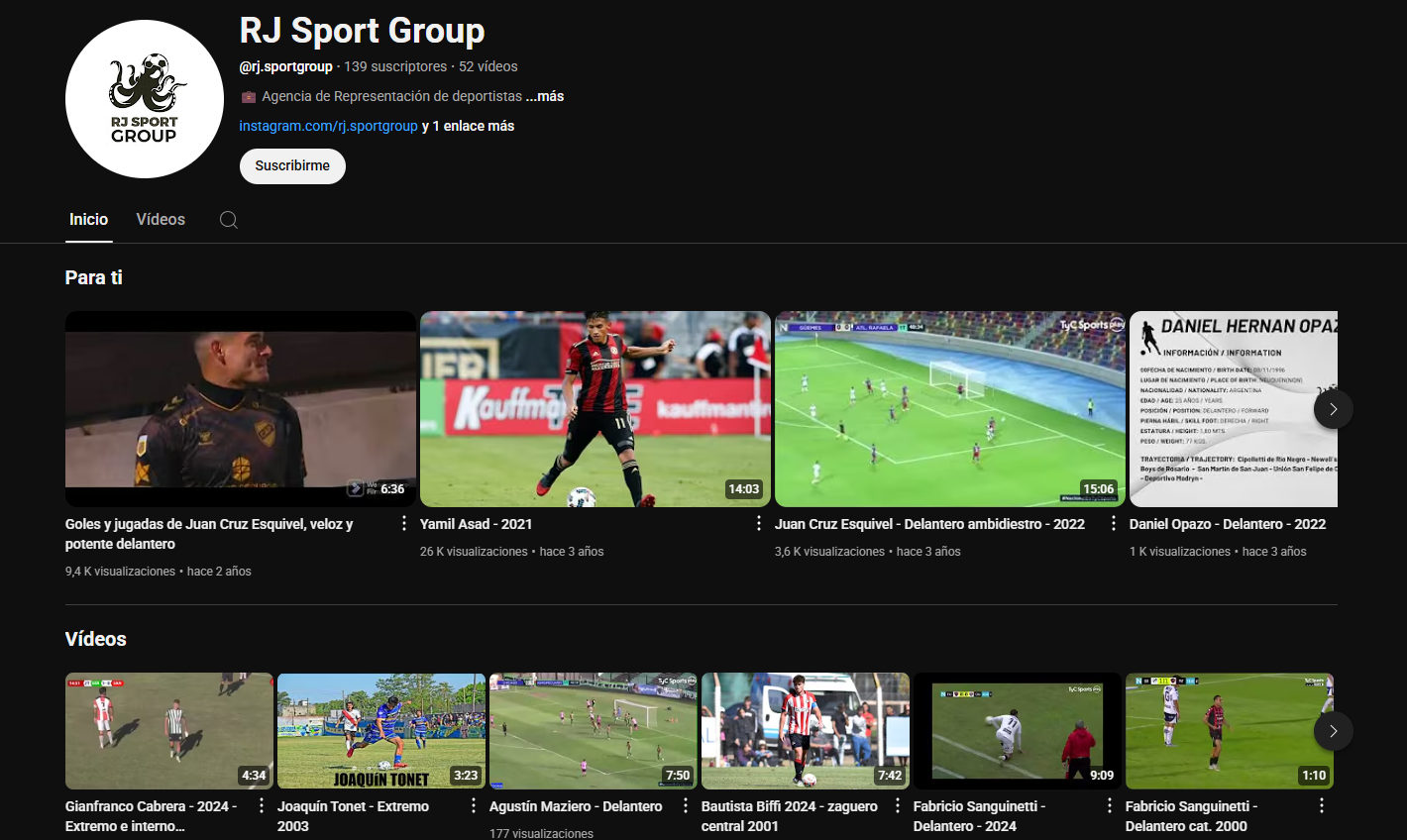Play the 6:36 Juan Cruz Esquivel thumbnail
The height and width of the screenshot is (840, 1407).
pos(241,409)
